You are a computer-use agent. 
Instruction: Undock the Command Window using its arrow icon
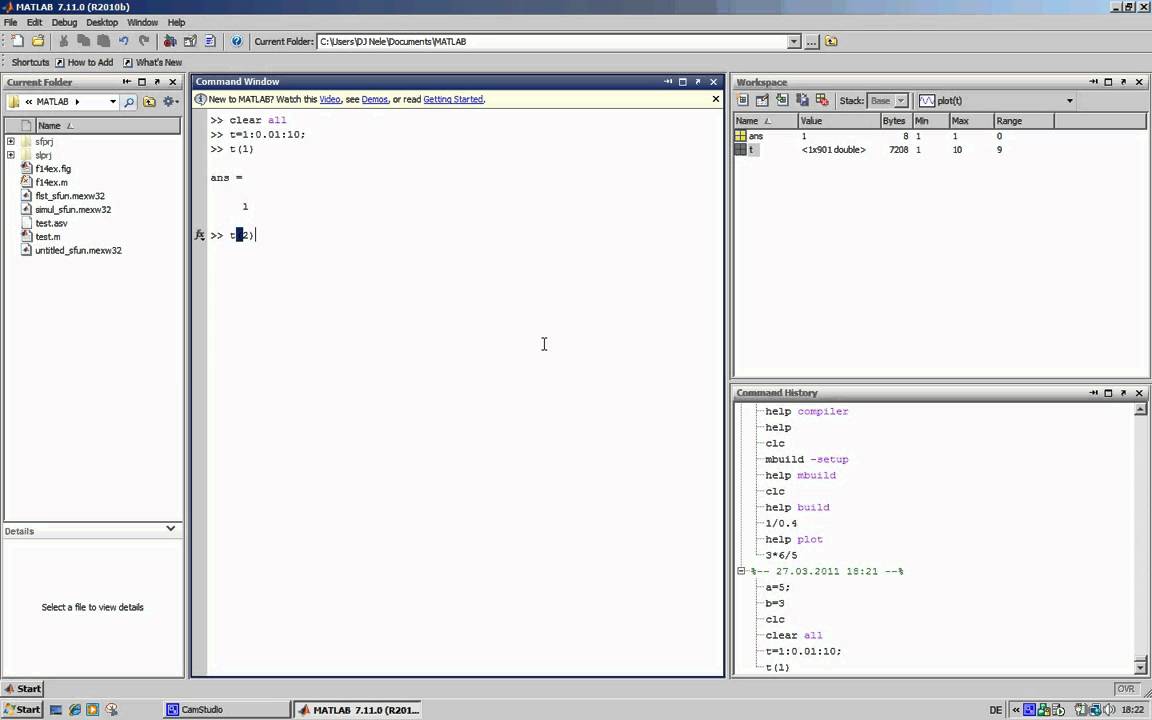point(698,82)
